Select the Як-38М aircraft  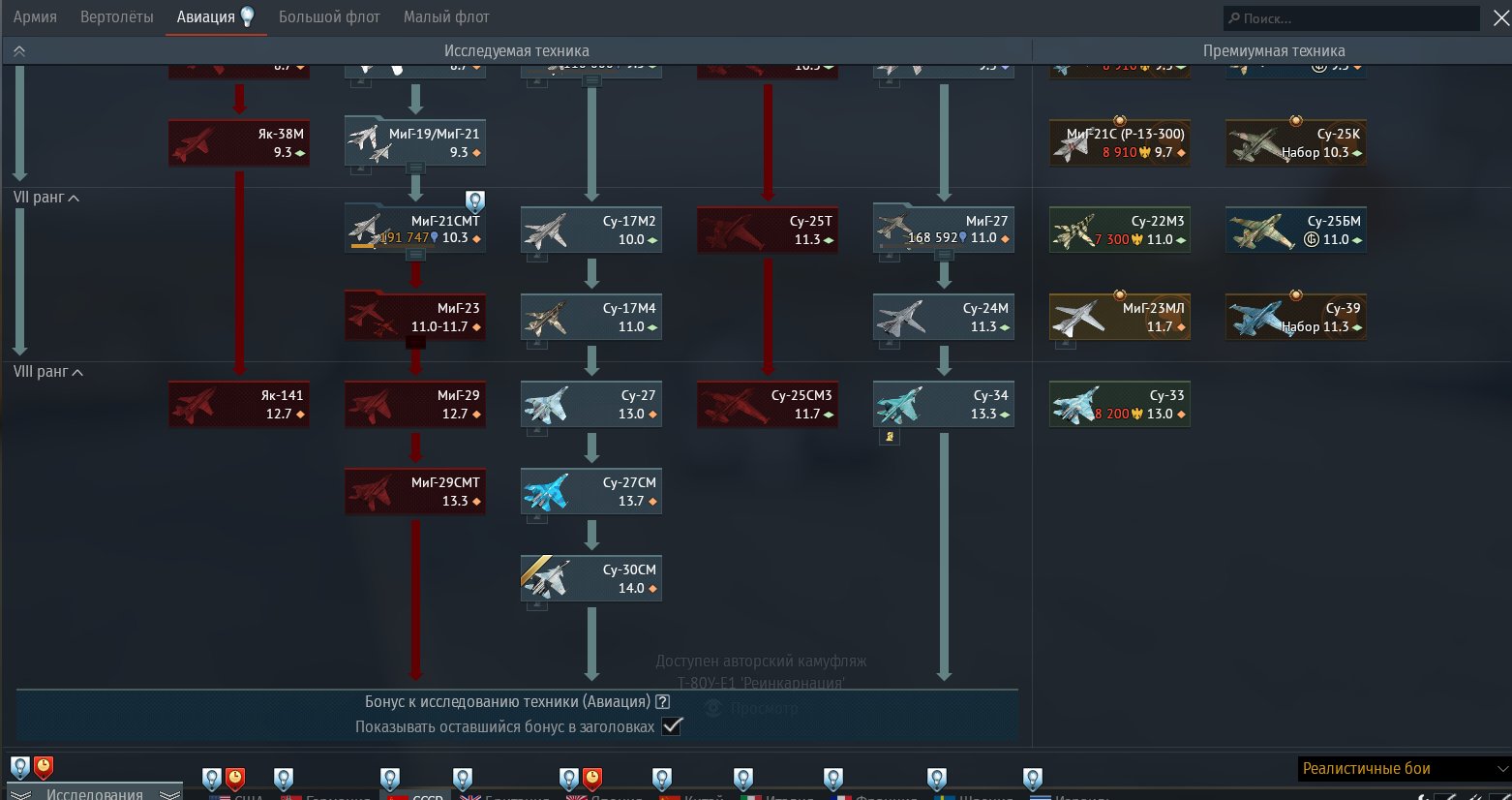pyautogui.click(x=239, y=142)
